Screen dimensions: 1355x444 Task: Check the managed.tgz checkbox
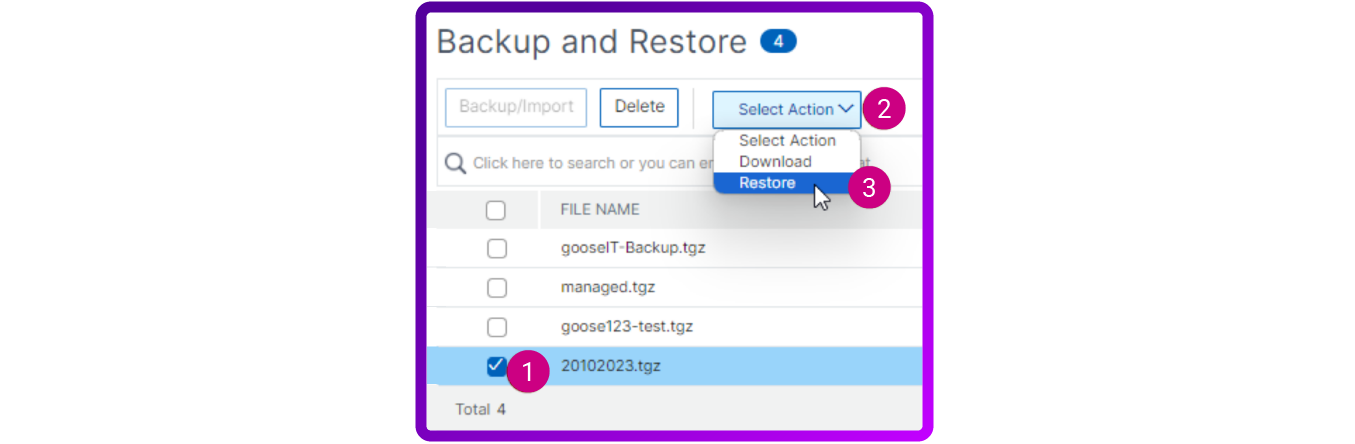coord(496,288)
